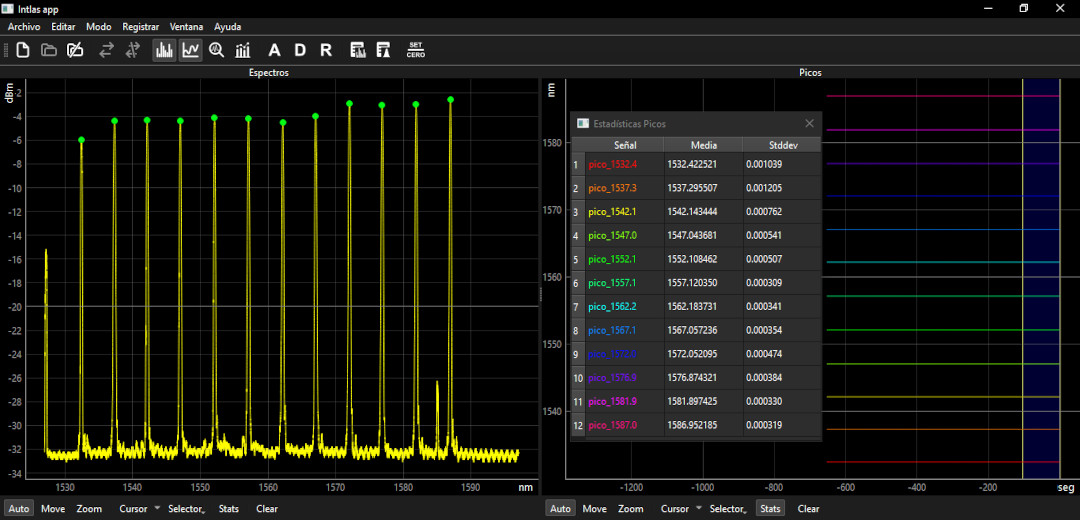Click the magnifier spectrum search icon
The image size is (1080, 520).
point(217,50)
